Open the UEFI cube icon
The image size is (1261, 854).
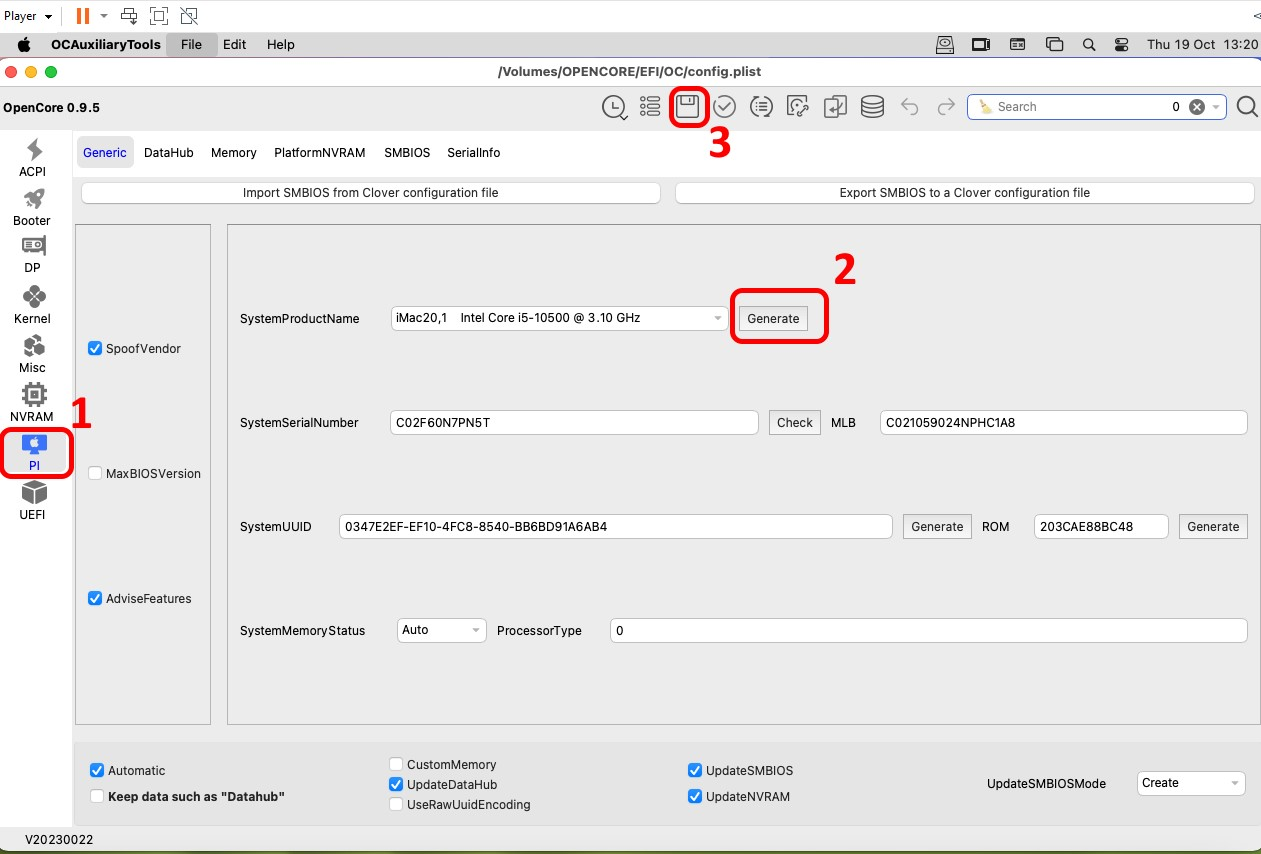pyautogui.click(x=34, y=493)
